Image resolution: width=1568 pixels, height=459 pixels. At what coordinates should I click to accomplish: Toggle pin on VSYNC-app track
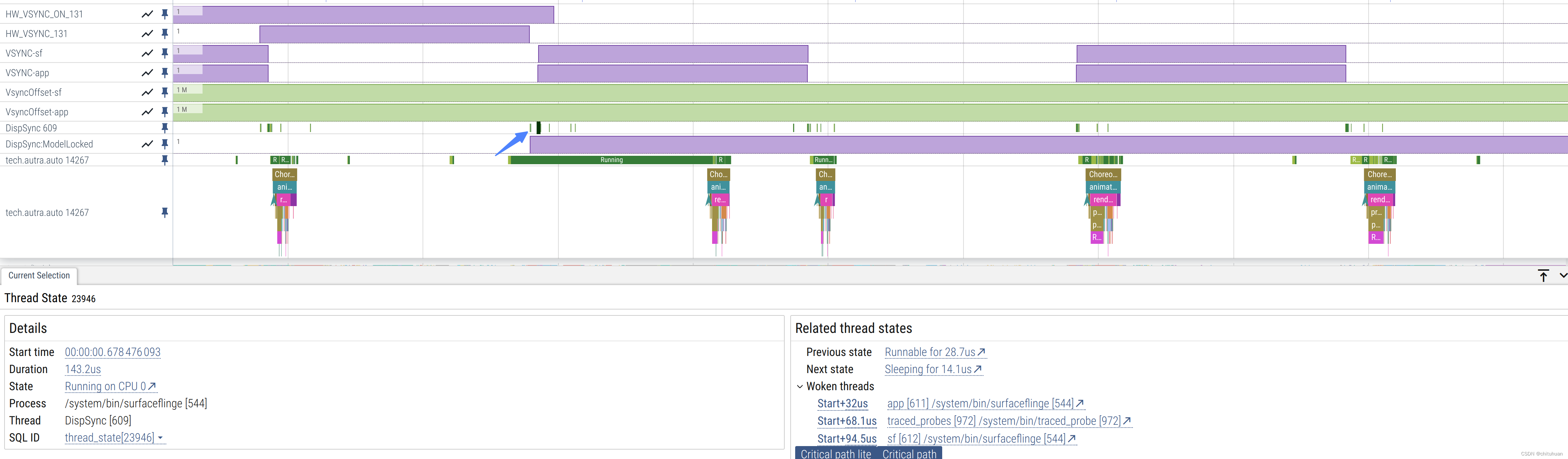tap(164, 72)
